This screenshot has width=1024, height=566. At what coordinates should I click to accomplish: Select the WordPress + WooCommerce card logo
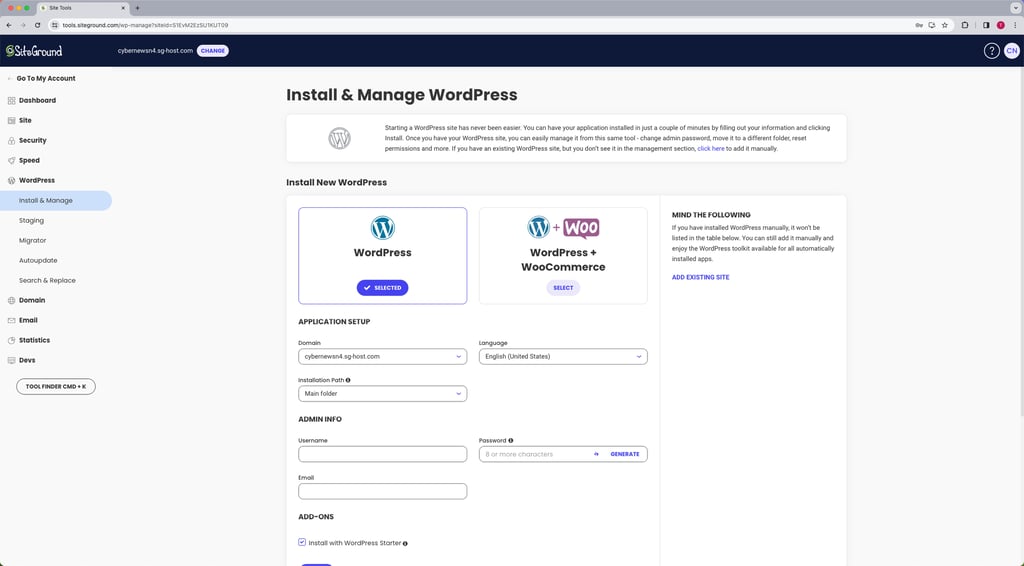pyautogui.click(x=563, y=227)
